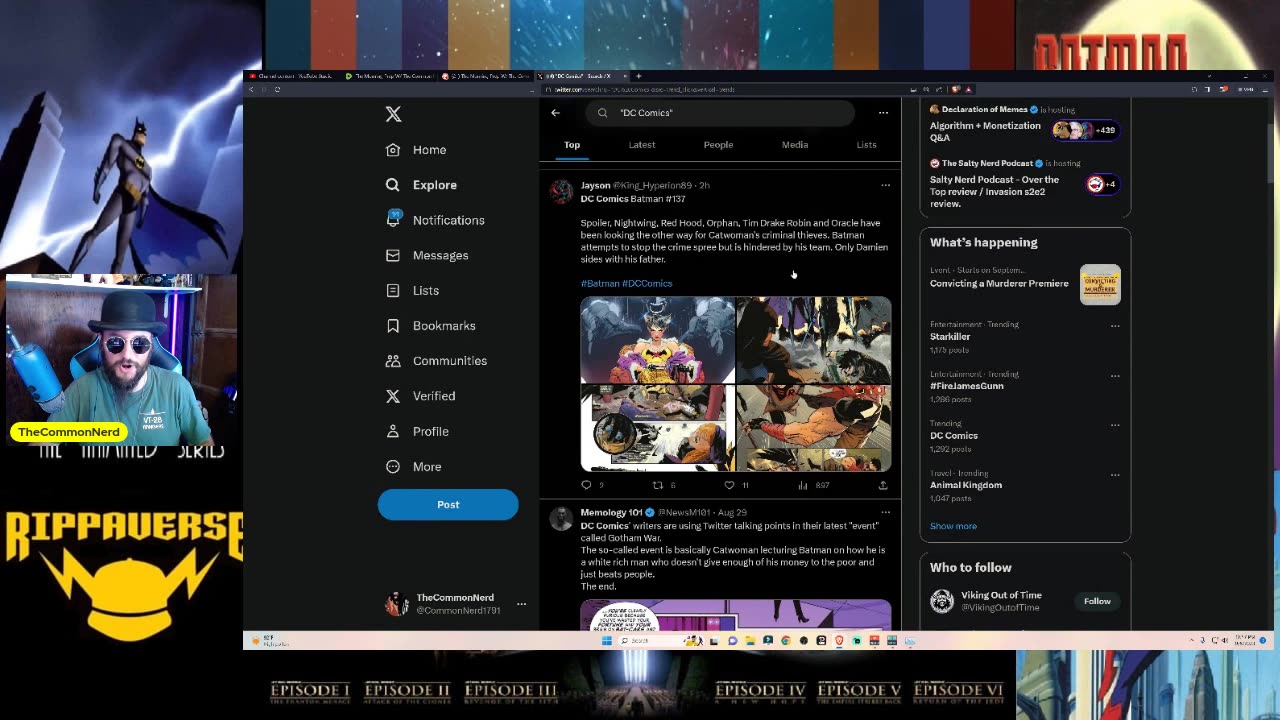
Task: Open more options on Jayson's post
Action: point(885,185)
